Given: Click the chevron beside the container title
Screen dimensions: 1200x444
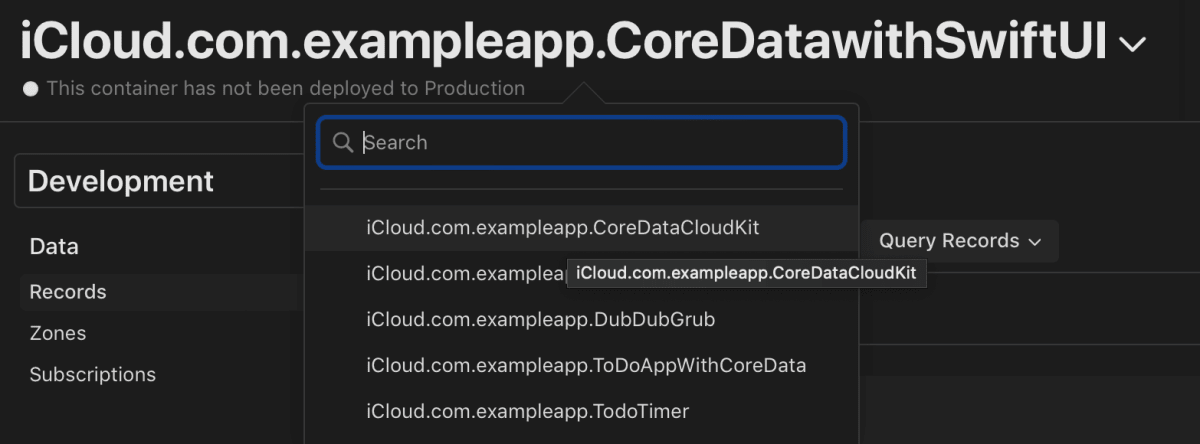Looking at the screenshot, I should tap(1132, 44).
